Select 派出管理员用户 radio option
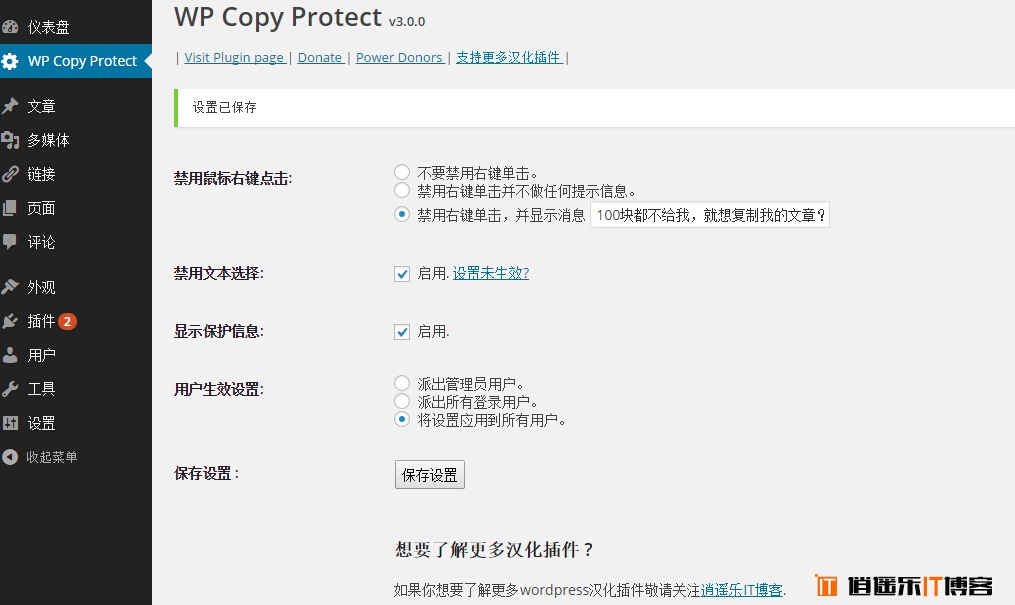The height and width of the screenshot is (605, 1015). (402, 383)
